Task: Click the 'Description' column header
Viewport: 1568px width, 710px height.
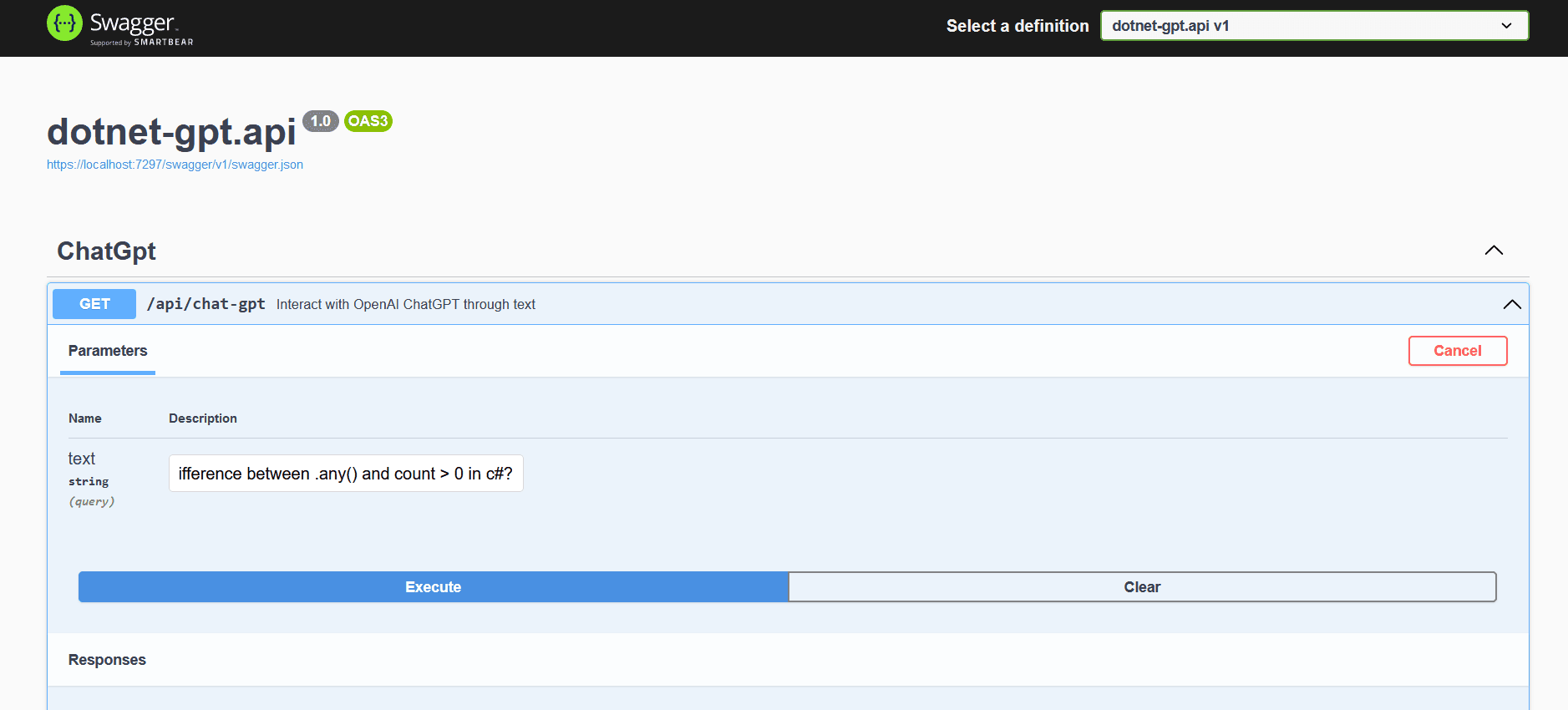Action: click(x=203, y=418)
